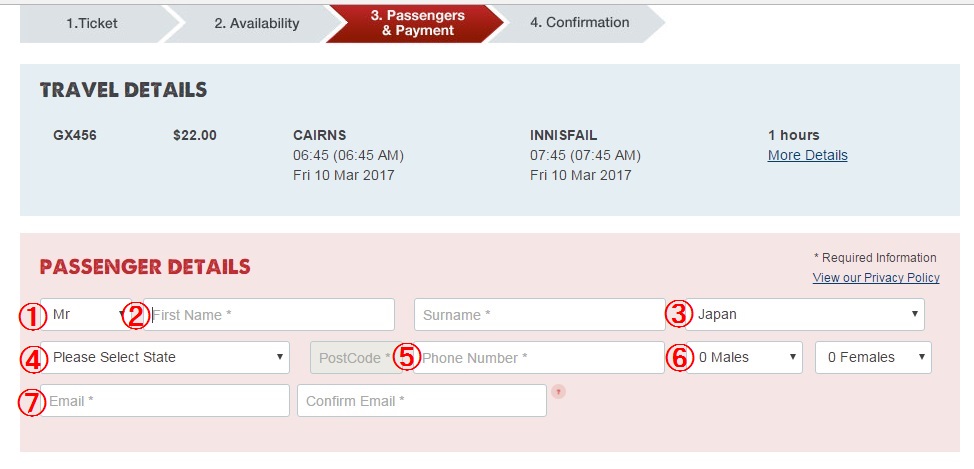
Task: Click the circled number 3 marker
Action: click(680, 314)
